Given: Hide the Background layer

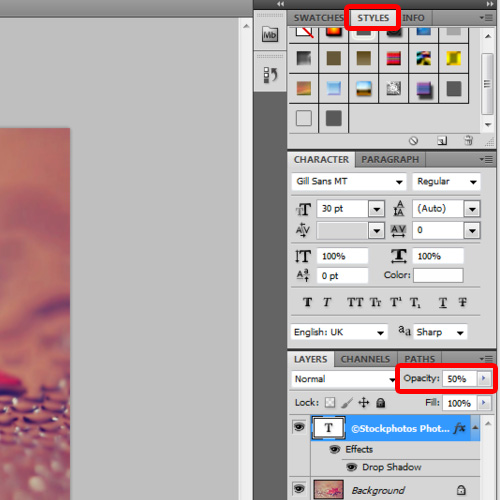Looking at the screenshot, I should [x=299, y=489].
